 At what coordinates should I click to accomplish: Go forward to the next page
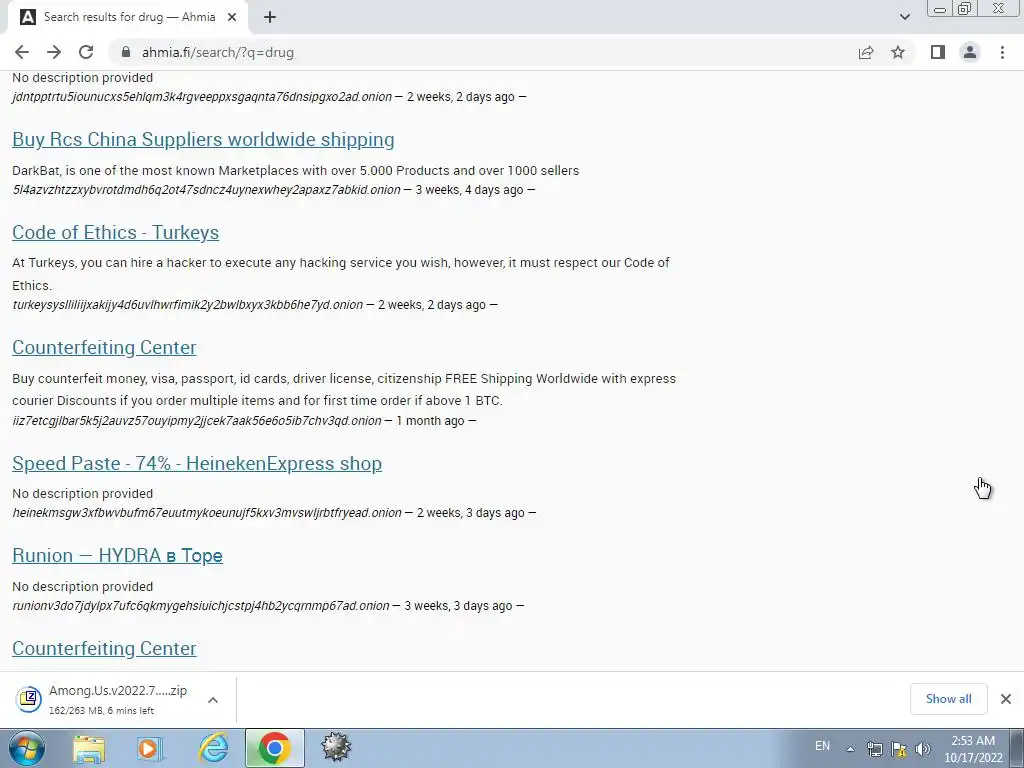[54, 52]
